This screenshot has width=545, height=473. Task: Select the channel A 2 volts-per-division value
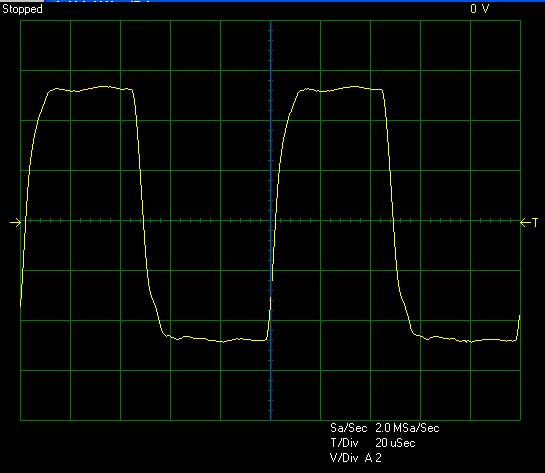(373, 458)
